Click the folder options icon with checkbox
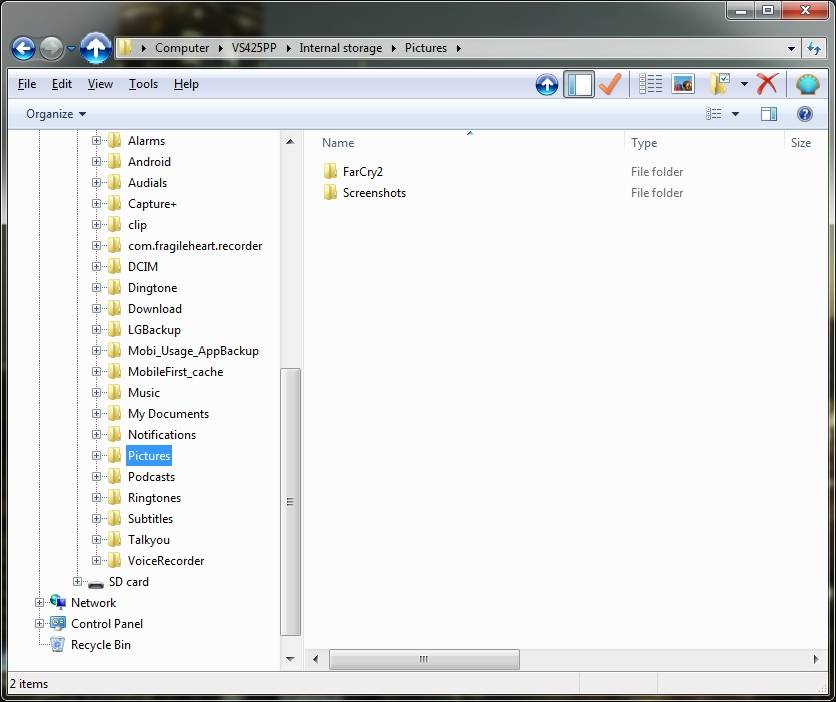836x702 pixels. point(720,85)
